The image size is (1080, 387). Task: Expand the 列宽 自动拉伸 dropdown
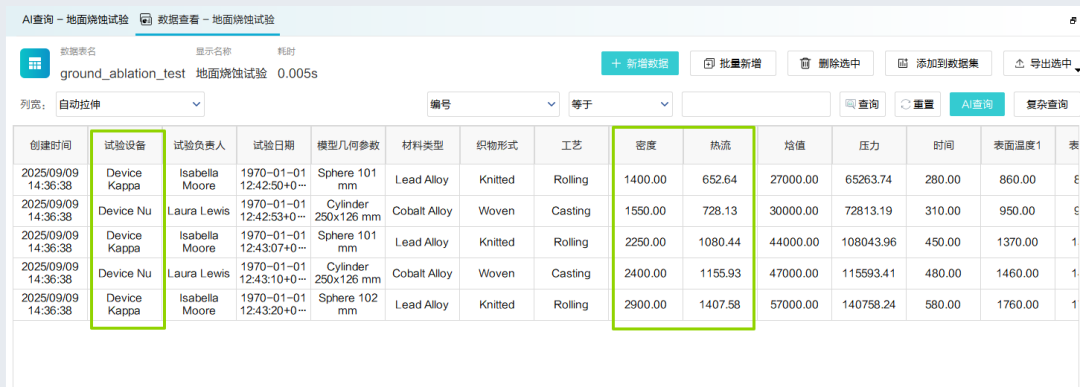130,105
